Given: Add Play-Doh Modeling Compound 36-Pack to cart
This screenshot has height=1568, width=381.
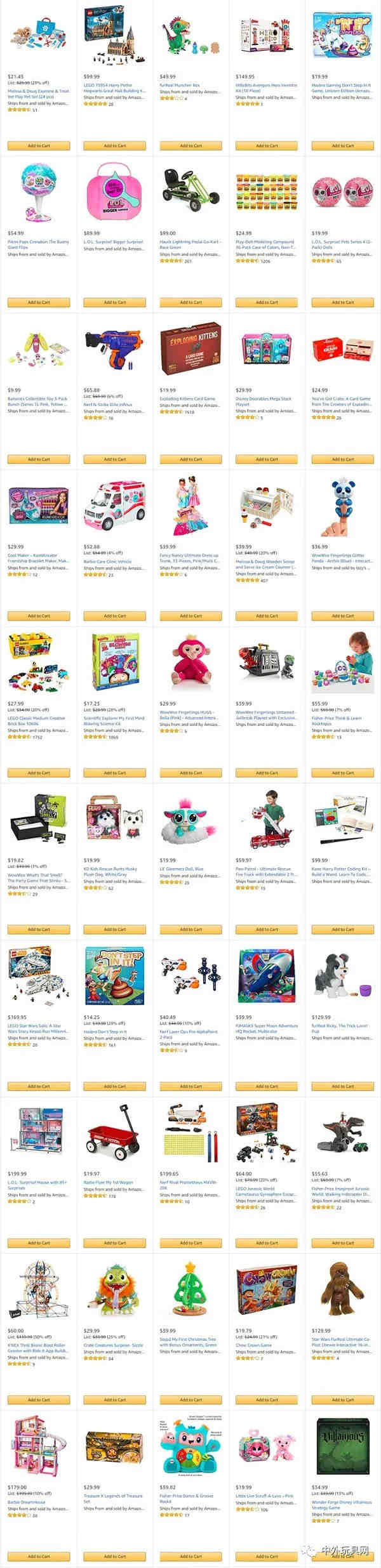Looking at the screenshot, I should tap(267, 303).
